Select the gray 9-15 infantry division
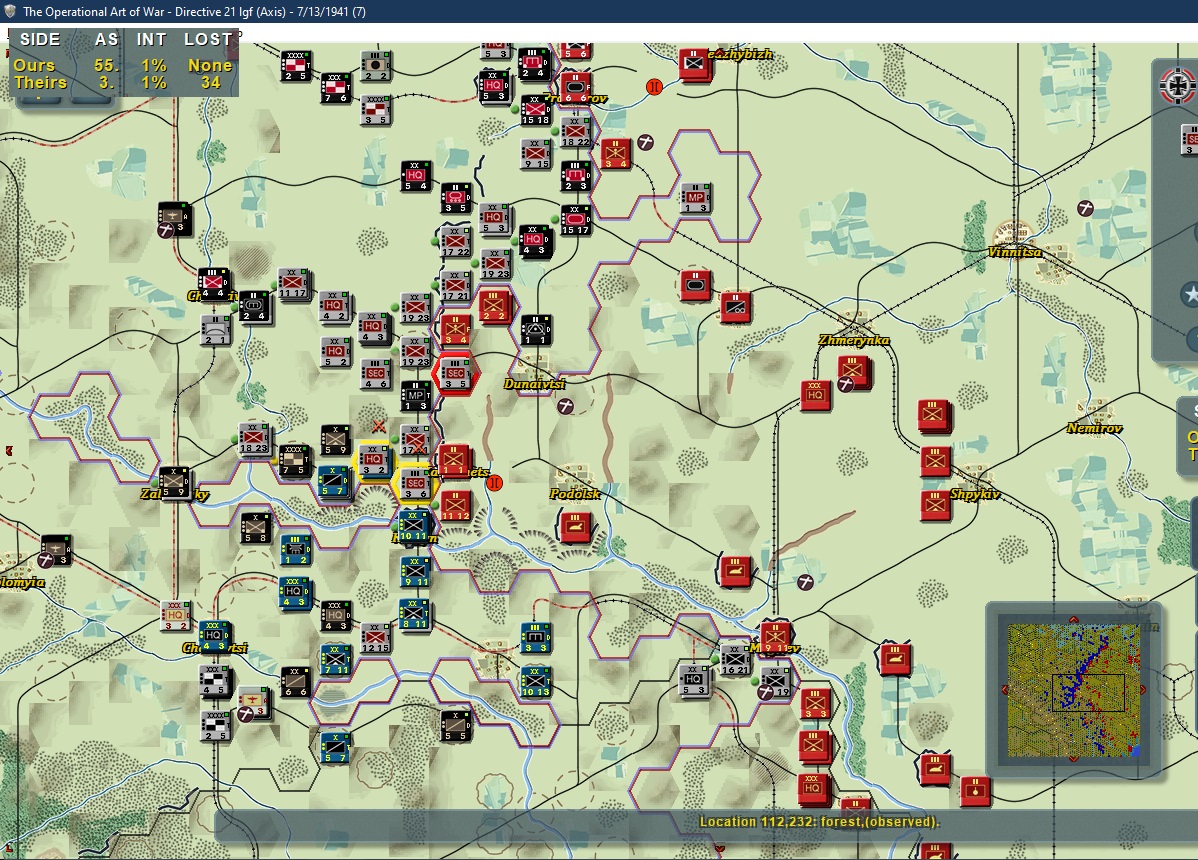 536,154
